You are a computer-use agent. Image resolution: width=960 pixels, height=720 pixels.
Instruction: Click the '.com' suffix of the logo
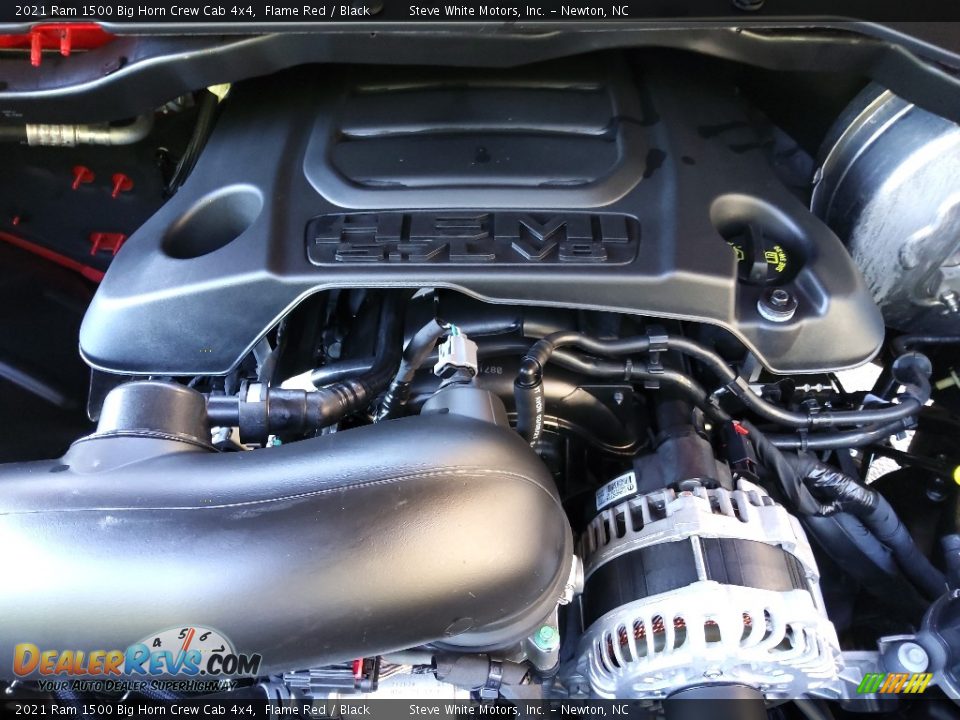coord(233,663)
